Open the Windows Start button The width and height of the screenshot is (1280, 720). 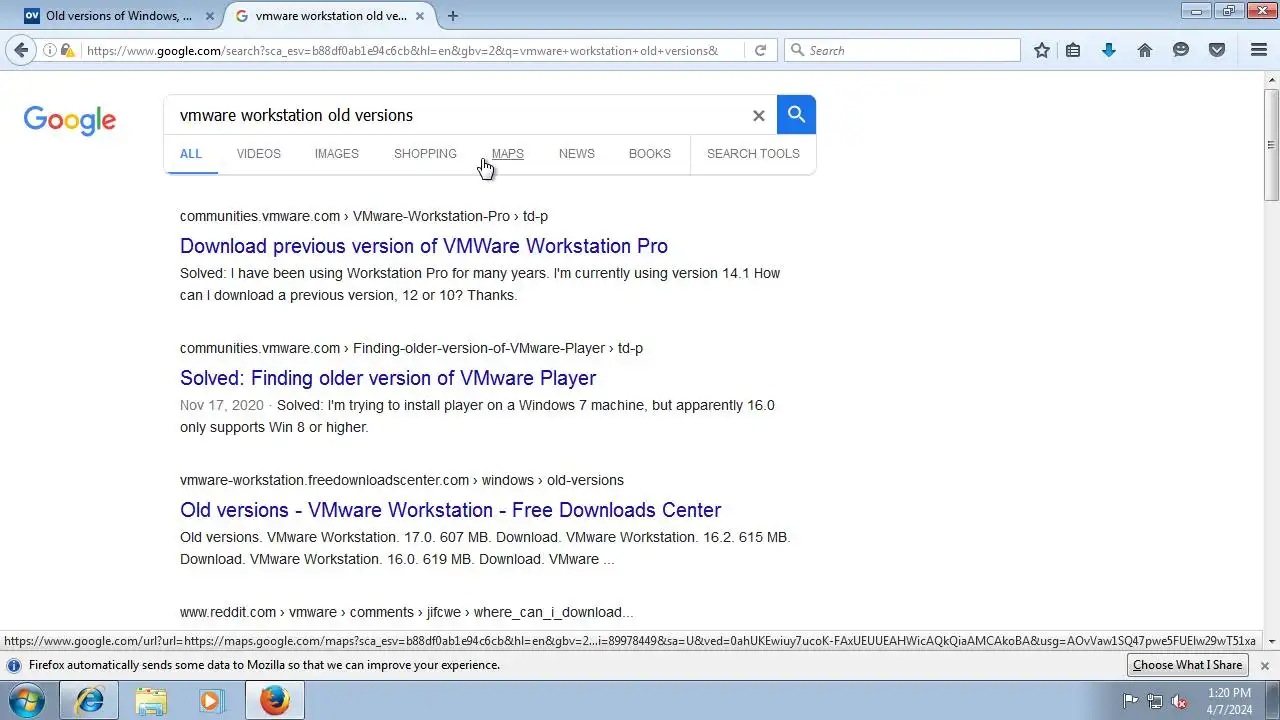pos(27,701)
